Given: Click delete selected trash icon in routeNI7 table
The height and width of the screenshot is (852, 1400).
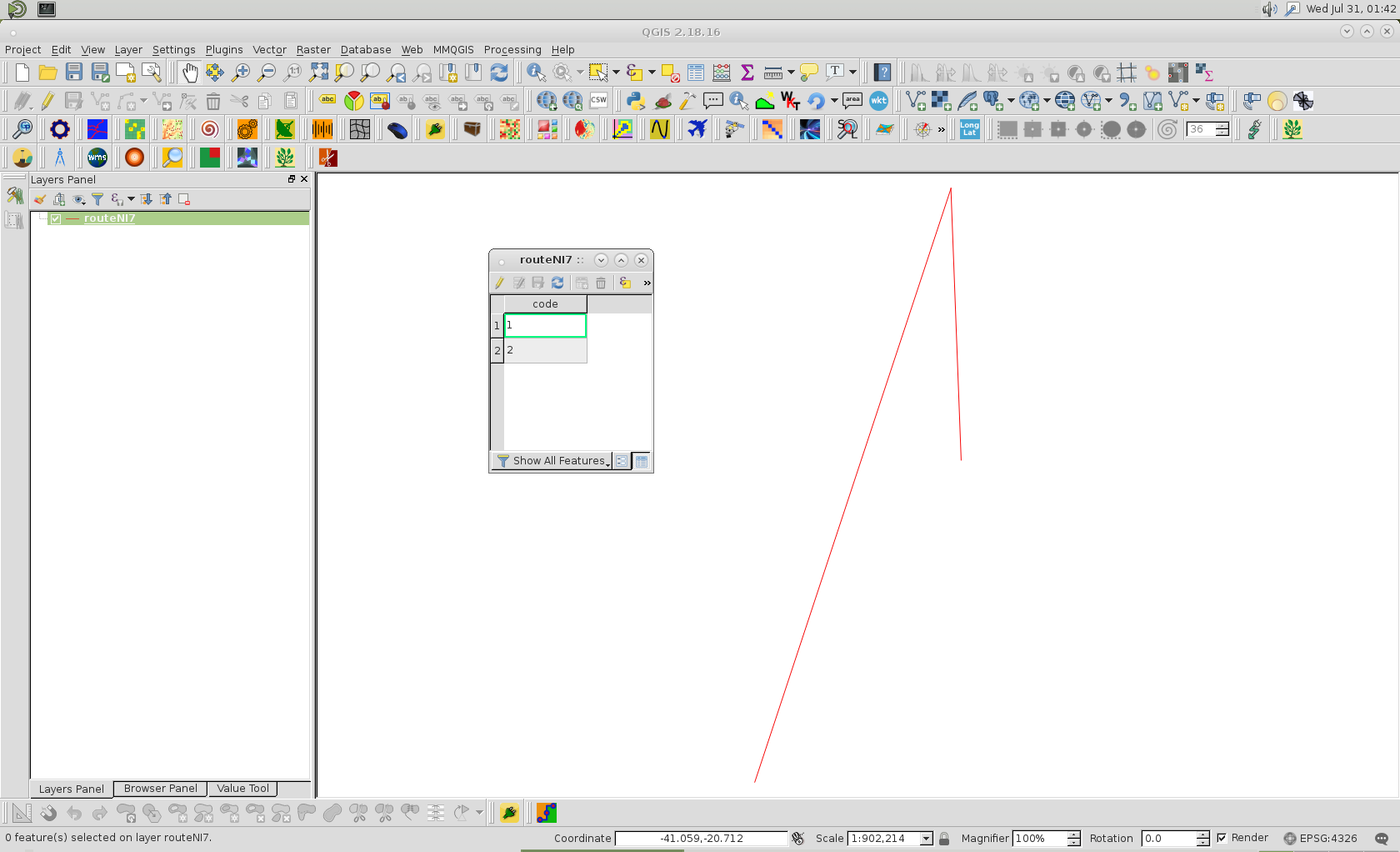Looking at the screenshot, I should (601, 283).
